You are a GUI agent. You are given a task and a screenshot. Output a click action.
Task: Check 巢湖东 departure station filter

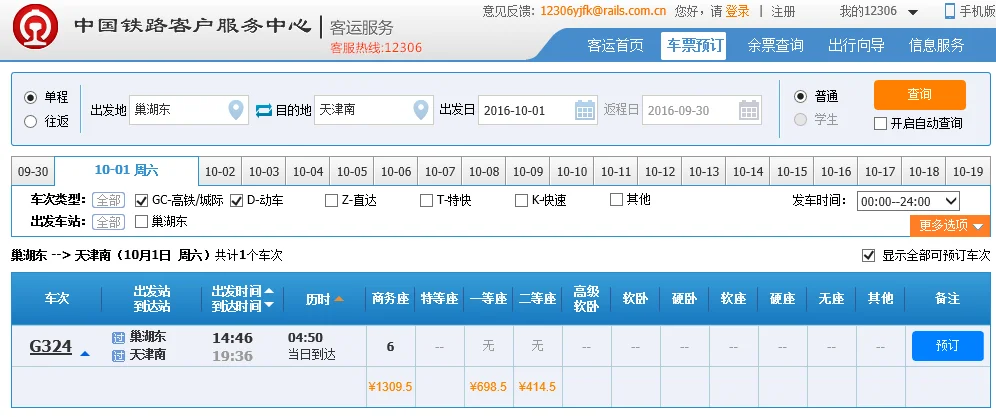point(142,222)
